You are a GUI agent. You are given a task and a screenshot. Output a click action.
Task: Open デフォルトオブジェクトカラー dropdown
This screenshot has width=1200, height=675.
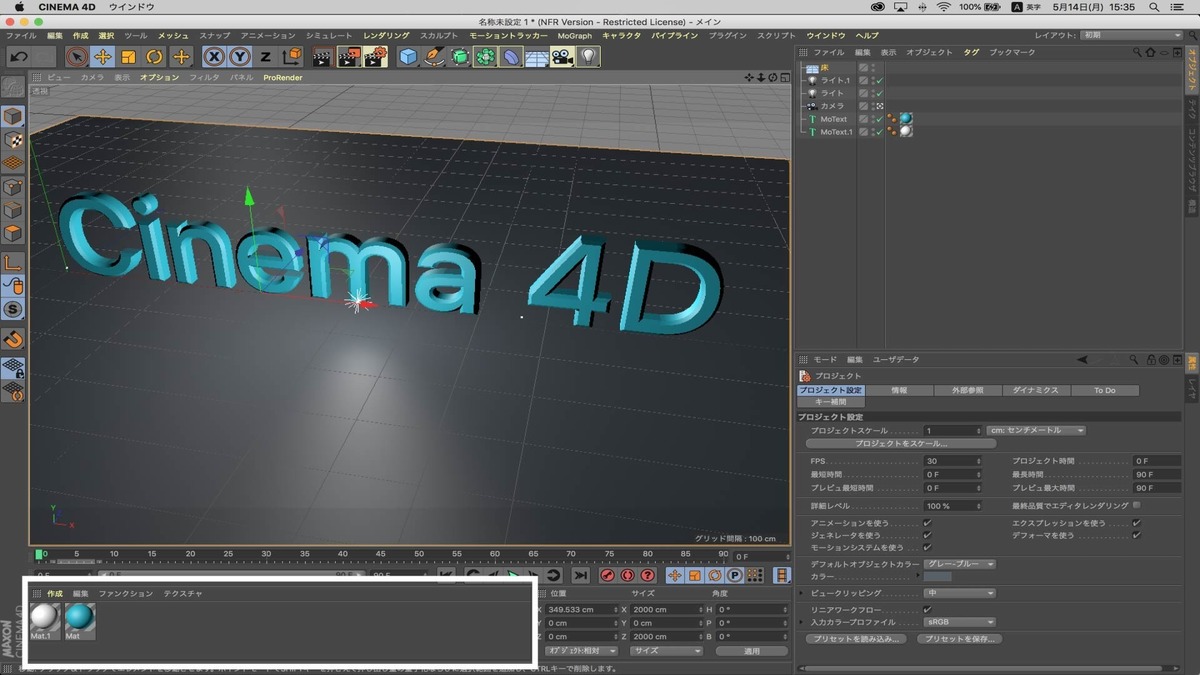coord(960,564)
